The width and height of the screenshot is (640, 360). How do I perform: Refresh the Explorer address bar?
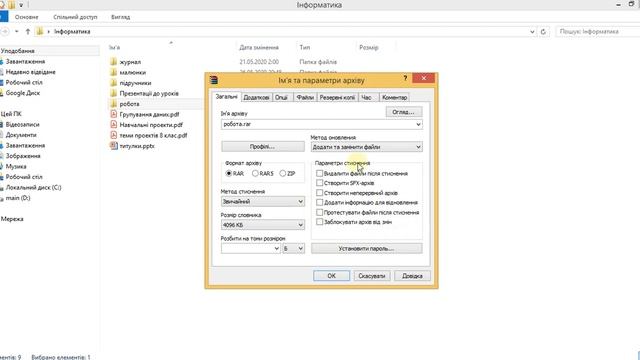click(543, 31)
